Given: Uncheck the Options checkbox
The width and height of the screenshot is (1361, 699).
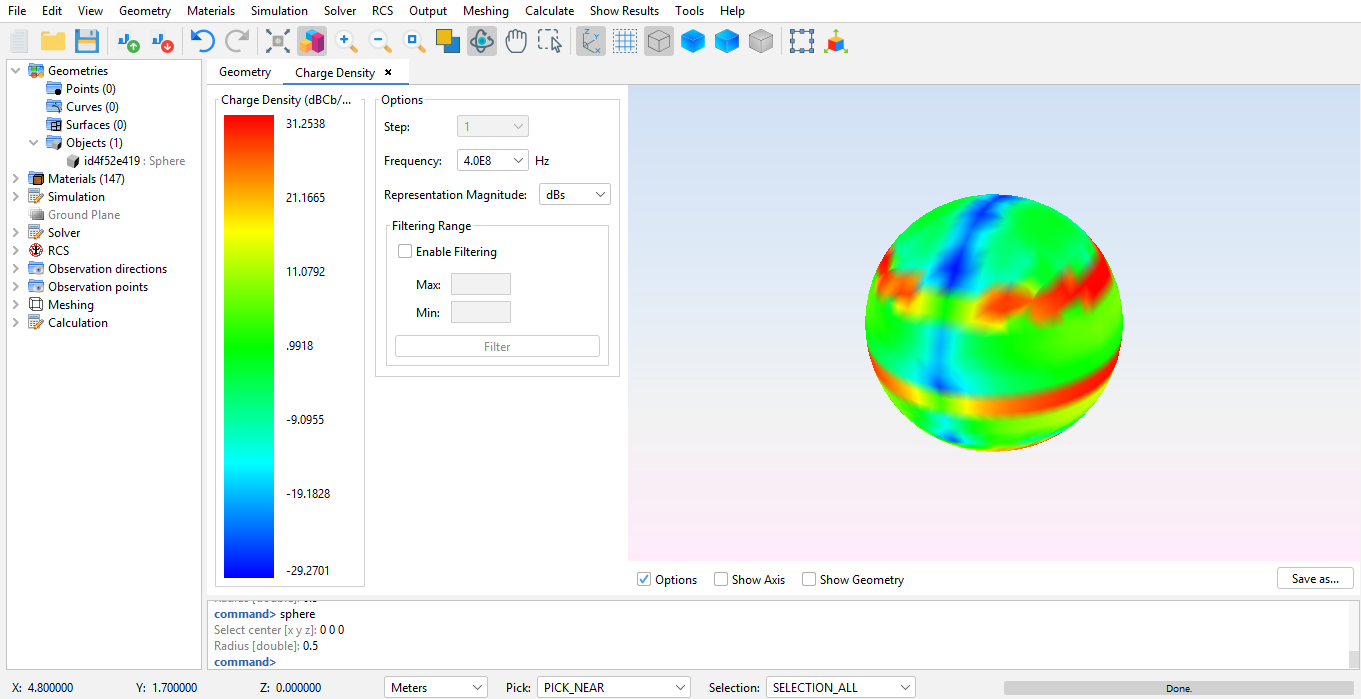Looking at the screenshot, I should point(644,580).
